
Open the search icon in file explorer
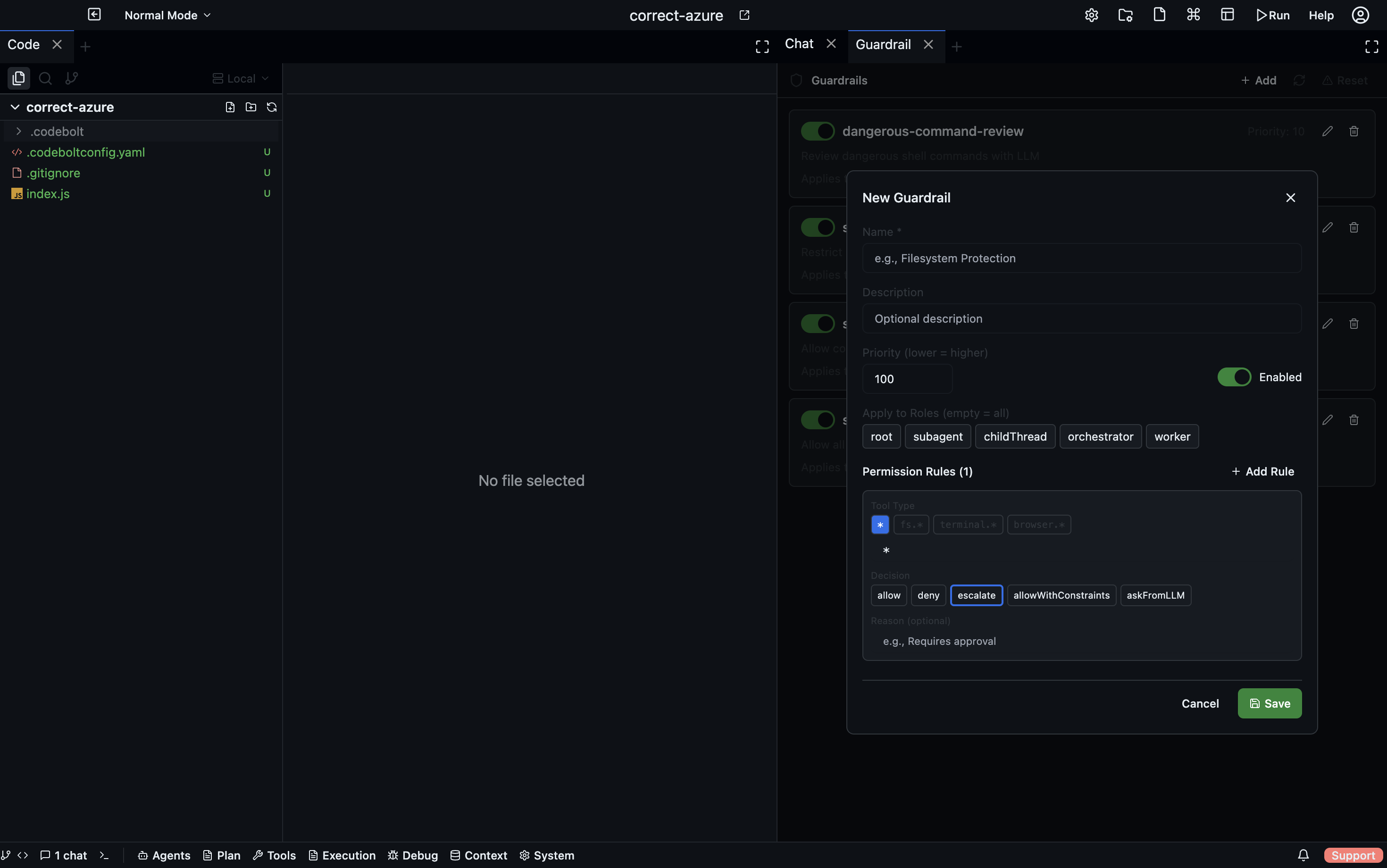point(45,78)
